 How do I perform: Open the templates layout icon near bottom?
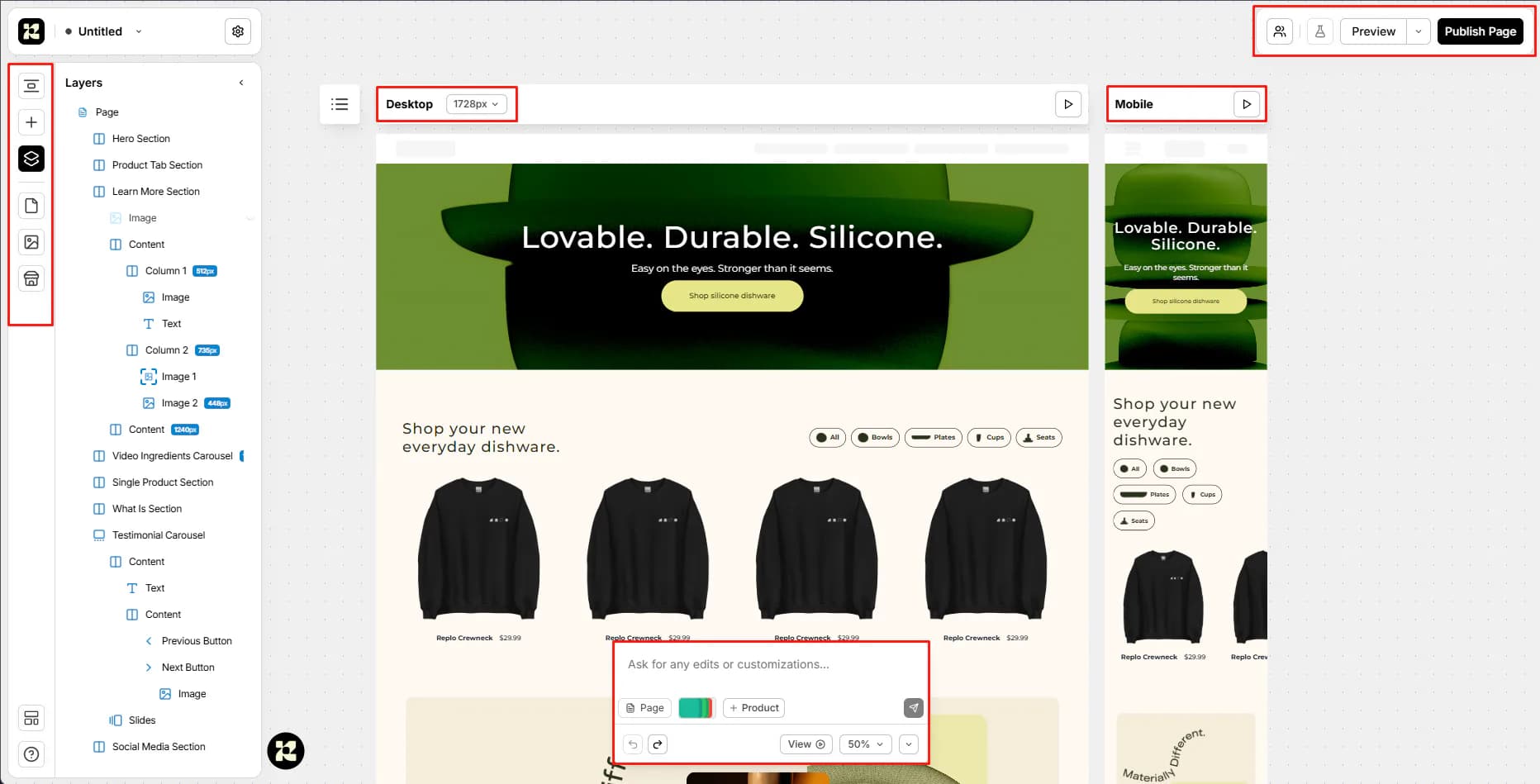click(31, 718)
